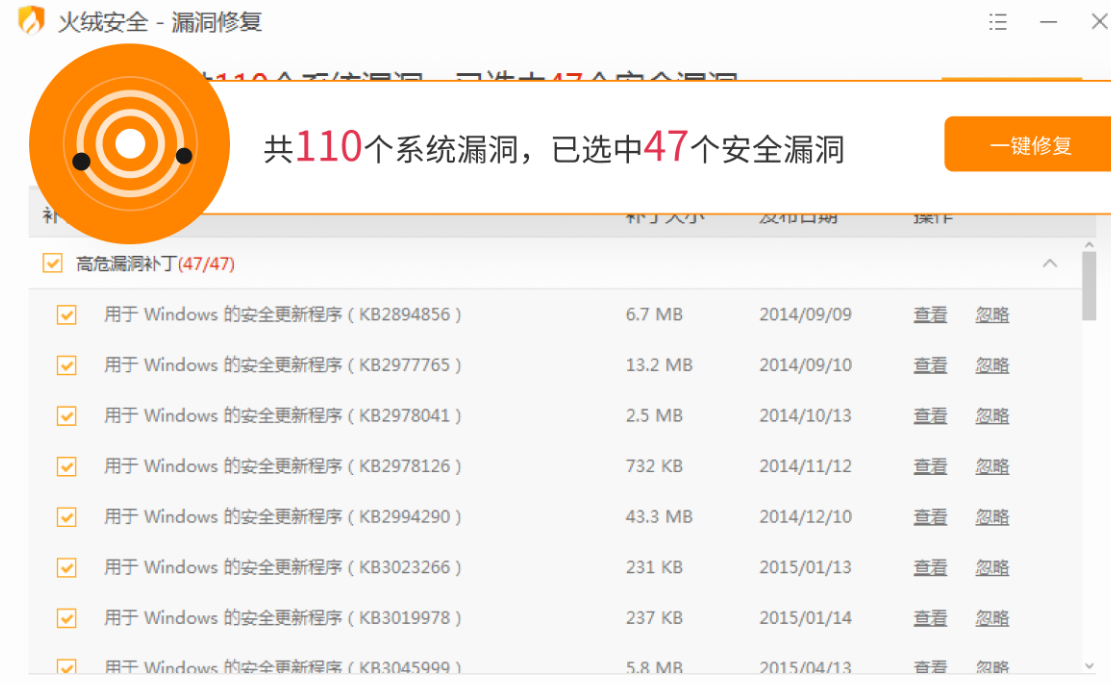Minimize the vulnerability repair window
The height and width of the screenshot is (684, 1111).
[x=1049, y=22]
